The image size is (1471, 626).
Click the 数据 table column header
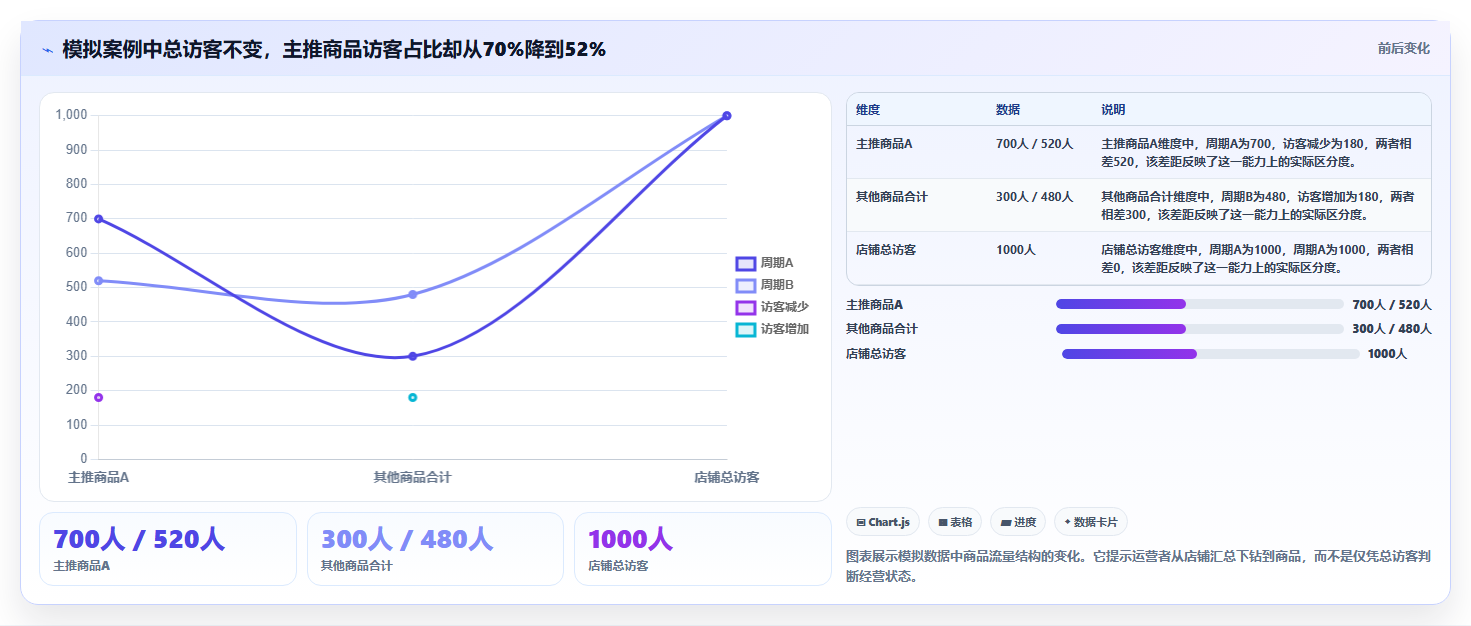(x=1008, y=110)
